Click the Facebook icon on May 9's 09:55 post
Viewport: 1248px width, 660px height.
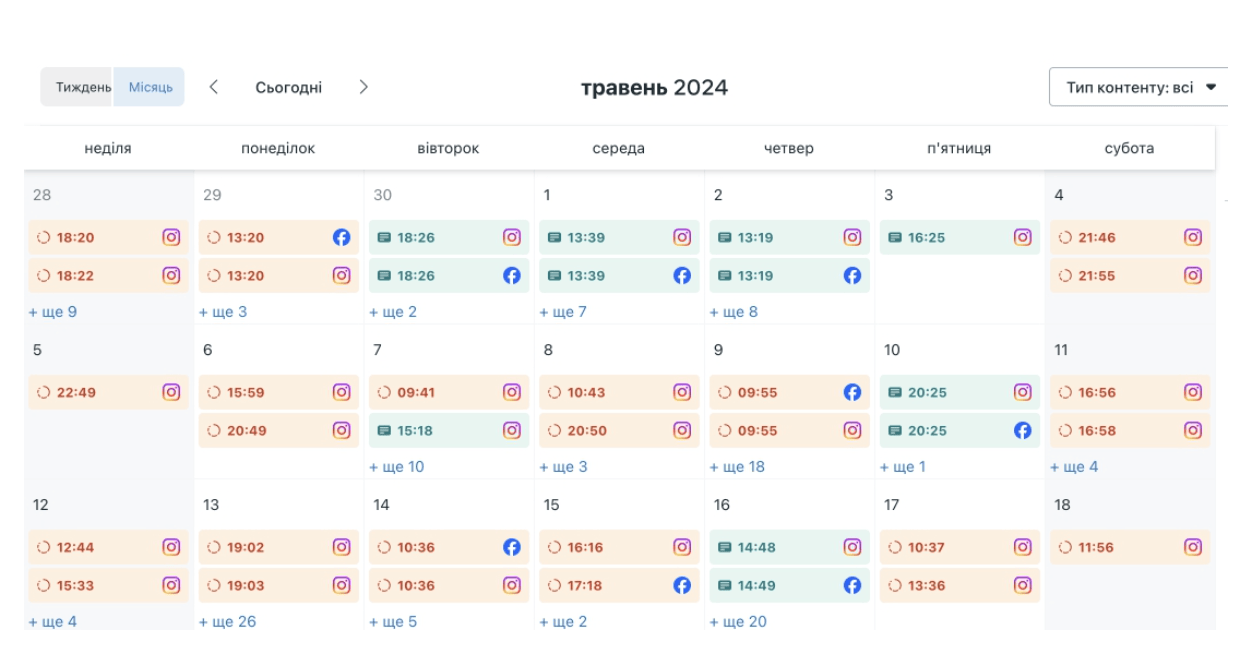(852, 393)
